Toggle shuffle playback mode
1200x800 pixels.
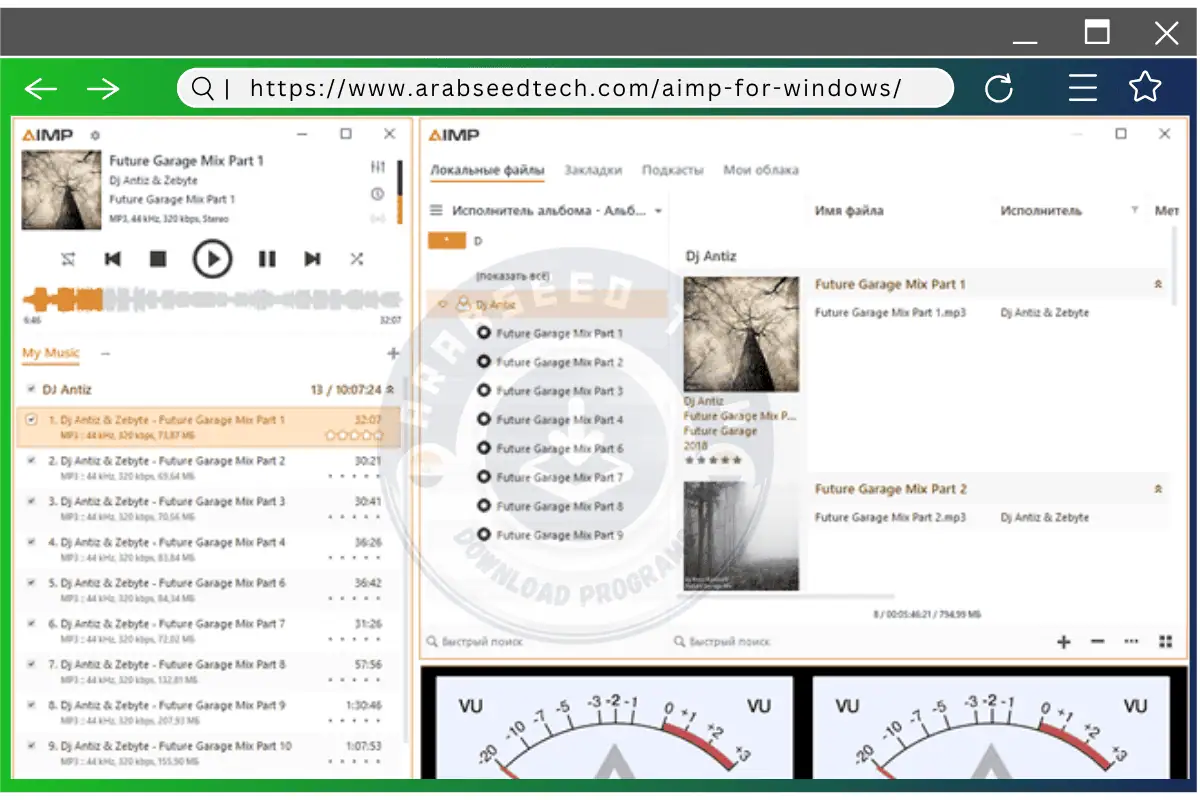(x=356, y=258)
